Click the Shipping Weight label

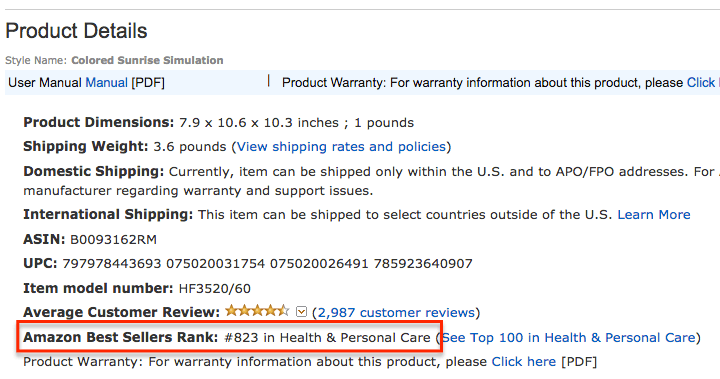point(86,147)
